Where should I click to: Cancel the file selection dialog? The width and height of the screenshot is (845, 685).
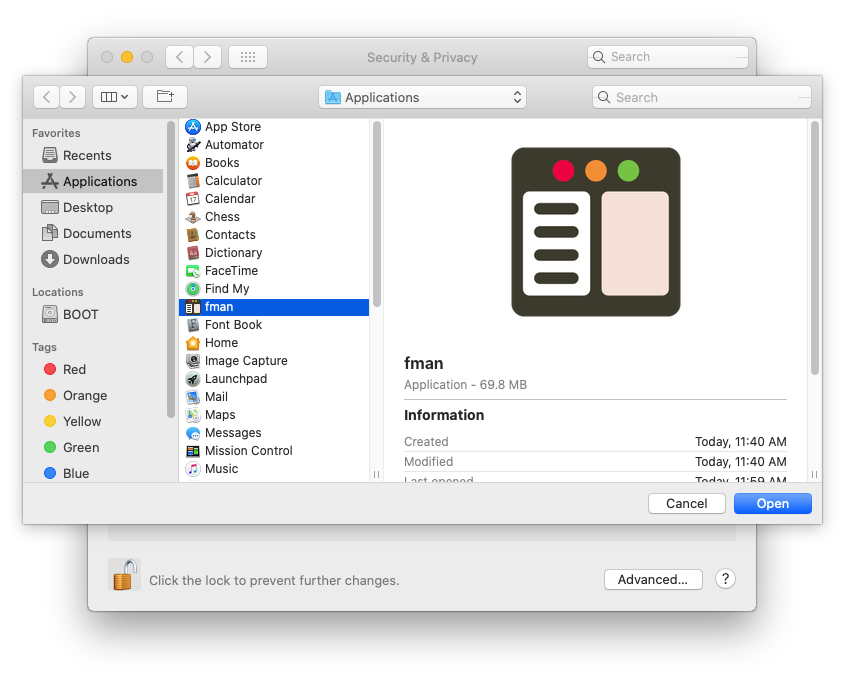687,503
